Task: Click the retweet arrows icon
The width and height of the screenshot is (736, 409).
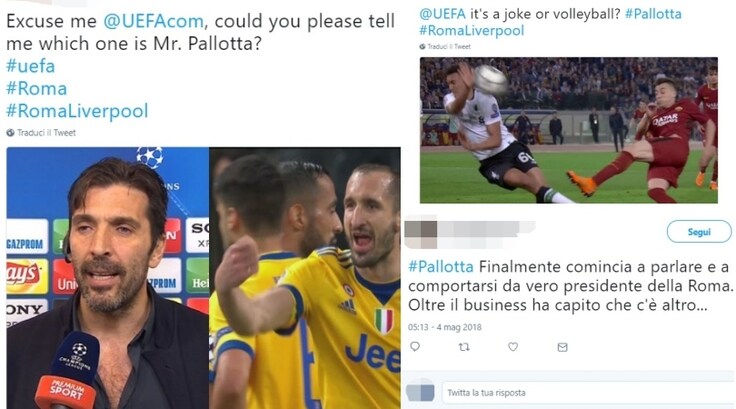Action: [x=464, y=347]
